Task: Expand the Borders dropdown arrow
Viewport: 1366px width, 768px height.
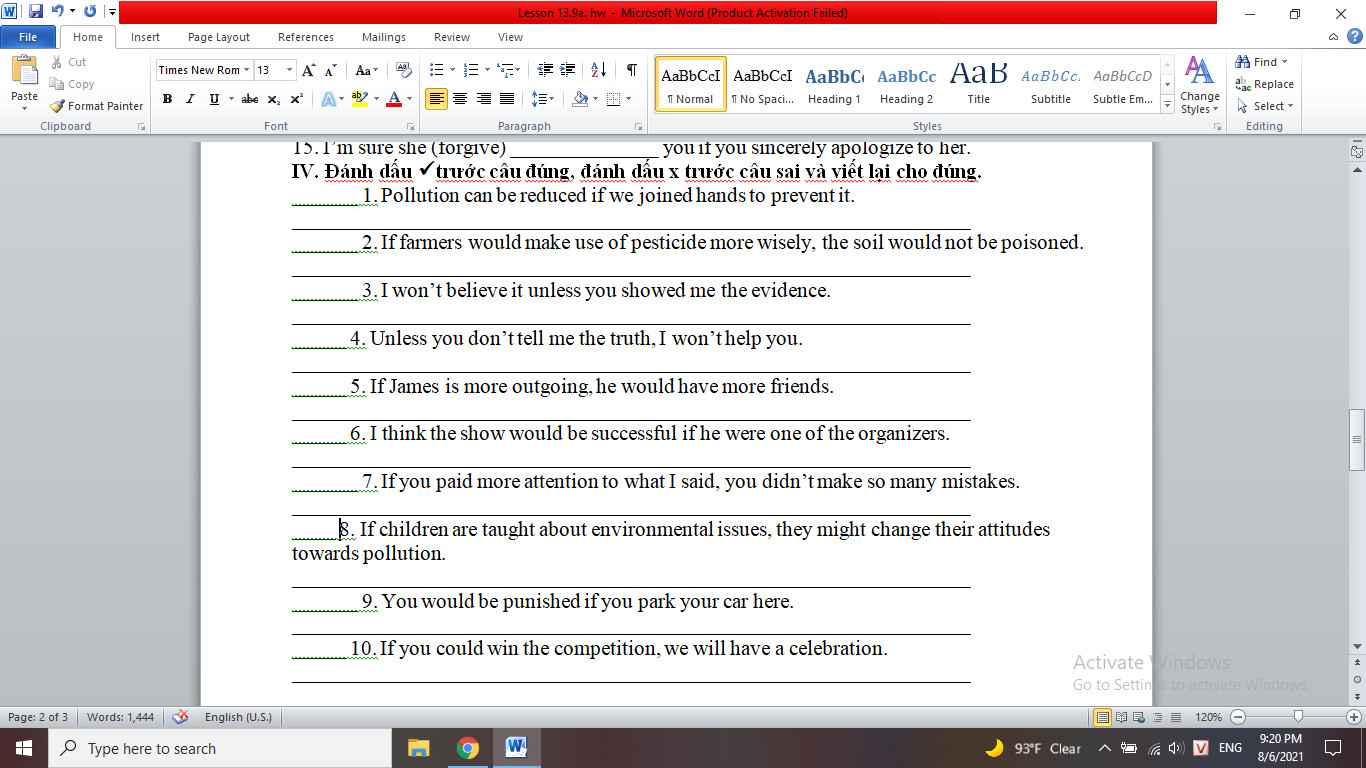Action: tap(627, 99)
